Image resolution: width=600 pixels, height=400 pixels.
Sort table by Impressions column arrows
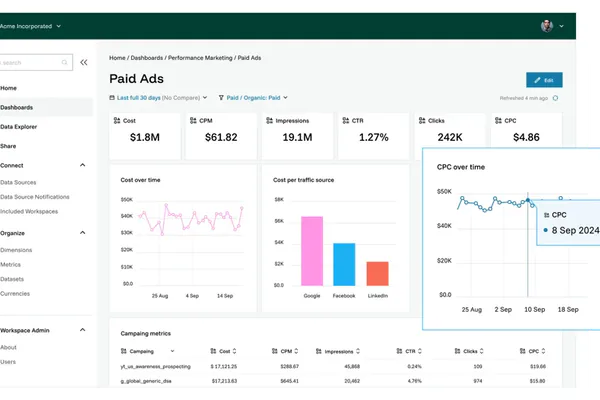[358, 351]
